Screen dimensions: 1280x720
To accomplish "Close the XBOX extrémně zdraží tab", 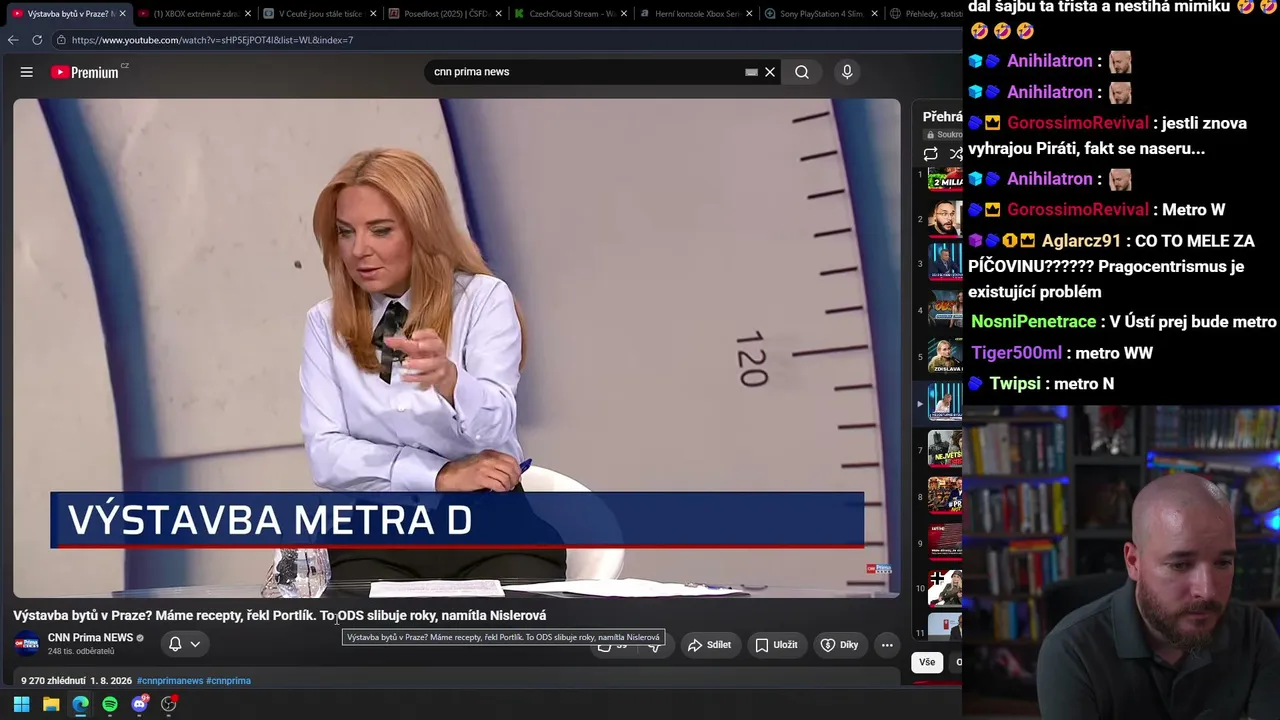I will tap(248, 14).
